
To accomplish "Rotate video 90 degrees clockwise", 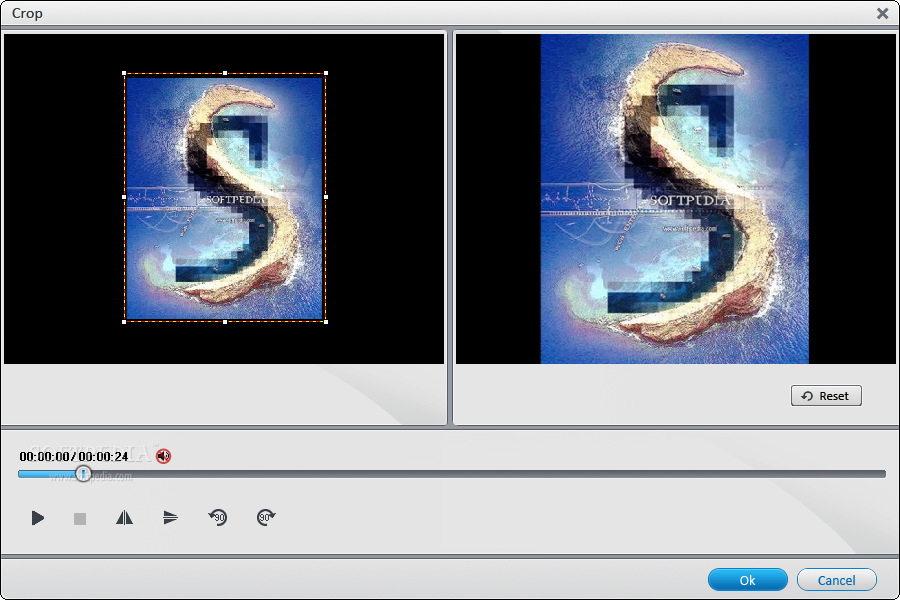I will [266, 517].
